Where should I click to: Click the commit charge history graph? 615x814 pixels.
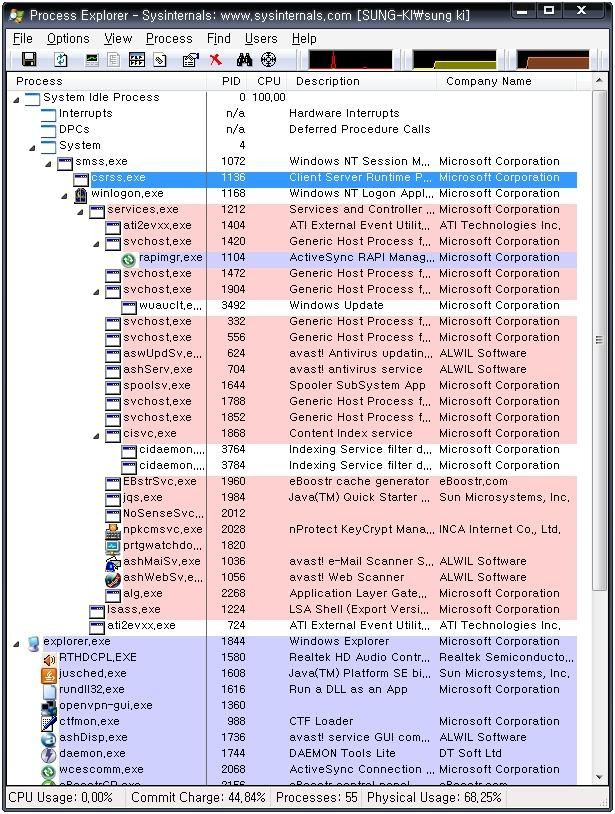(455, 60)
